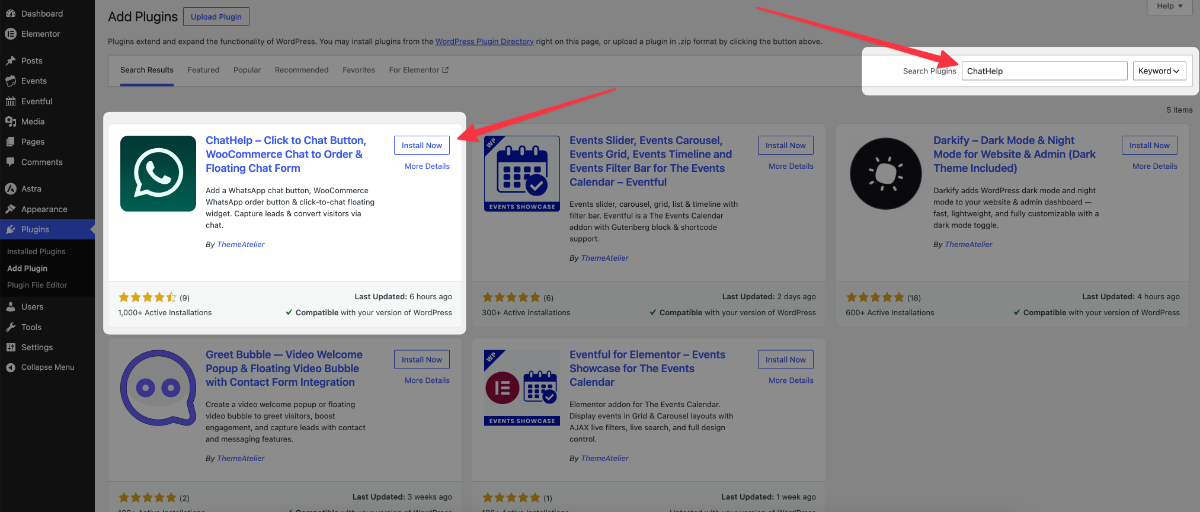Click the Collapse Menu arrow icon
The width and height of the screenshot is (1200, 512).
pos(10,367)
